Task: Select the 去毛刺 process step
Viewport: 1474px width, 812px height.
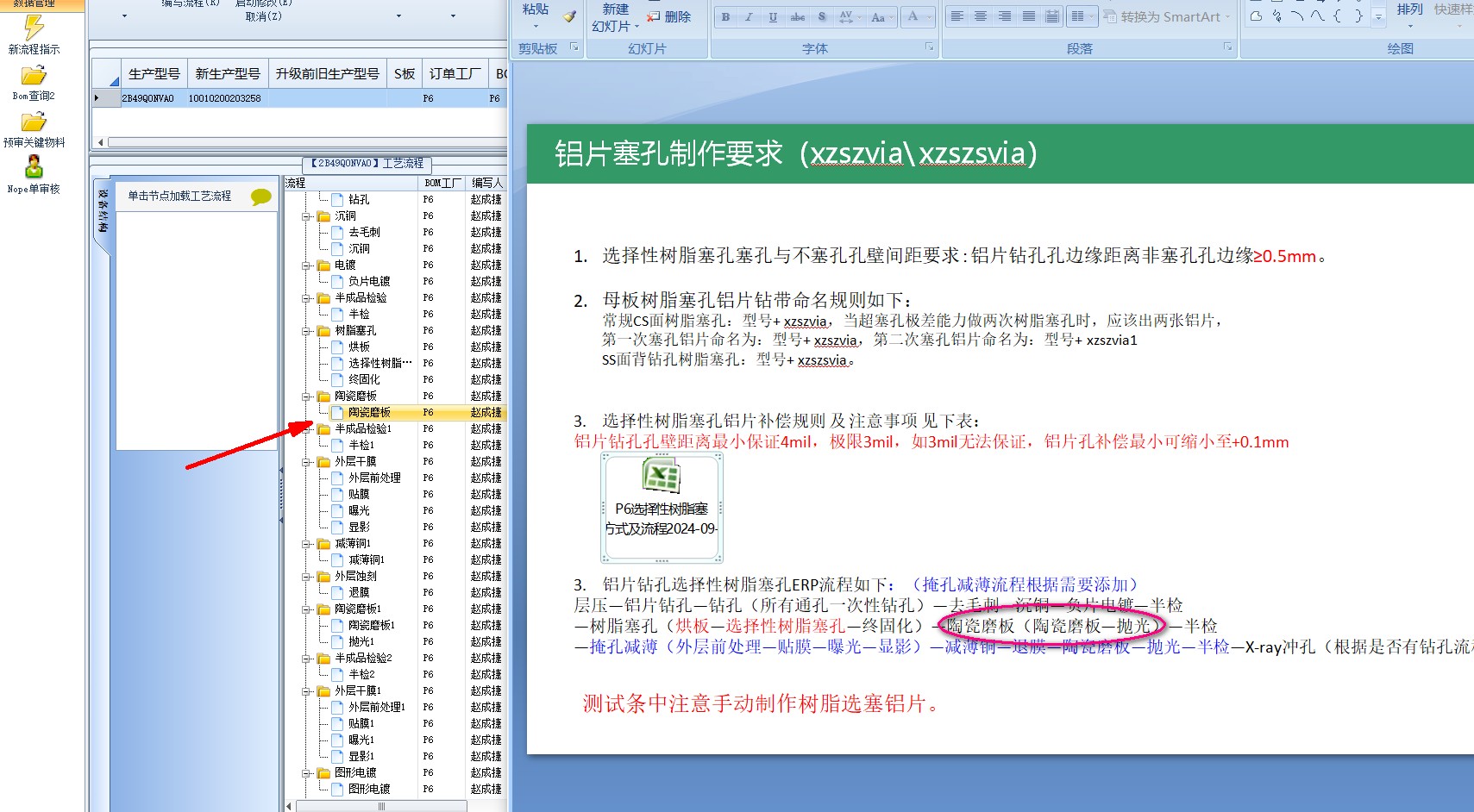Action: pyautogui.click(x=364, y=232)
